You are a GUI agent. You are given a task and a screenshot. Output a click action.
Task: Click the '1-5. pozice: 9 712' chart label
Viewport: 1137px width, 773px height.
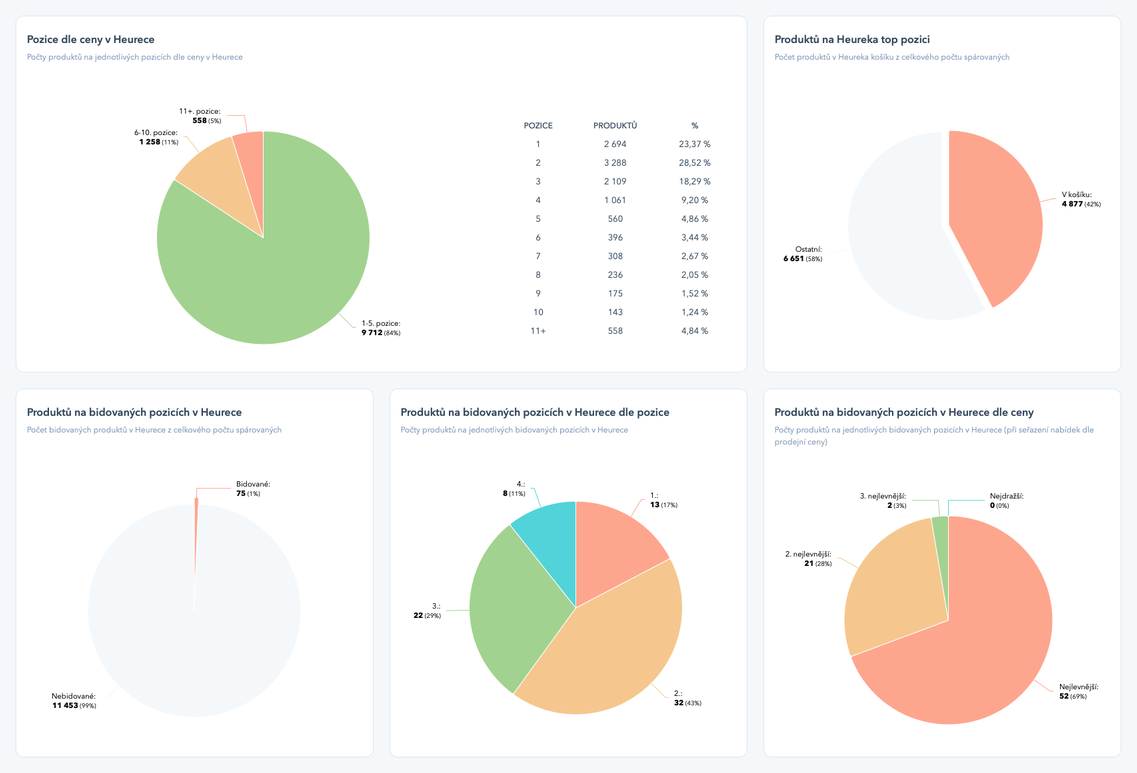point(381,328)
